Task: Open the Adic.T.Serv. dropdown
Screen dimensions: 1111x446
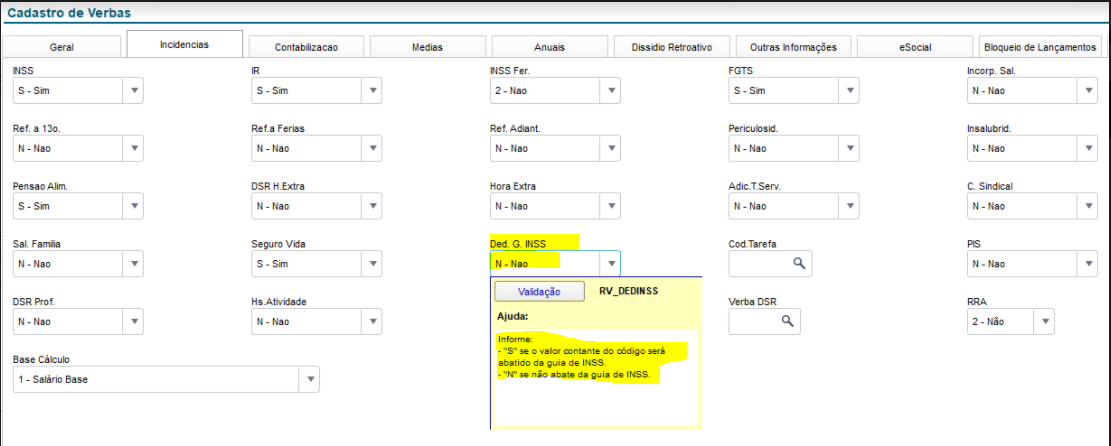Action: coord(849,206)
